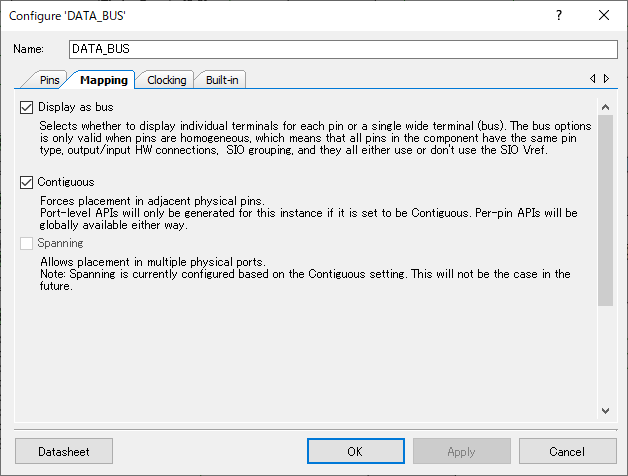Toggle the Display as bus checkbox
This screenshot has height=476, width=628.
[26, 107]
